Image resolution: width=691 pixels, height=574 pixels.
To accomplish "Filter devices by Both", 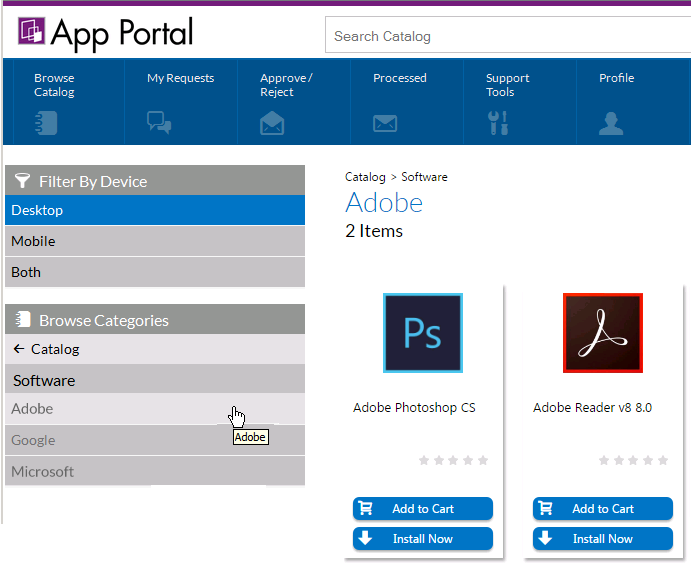I will point(155,272).
